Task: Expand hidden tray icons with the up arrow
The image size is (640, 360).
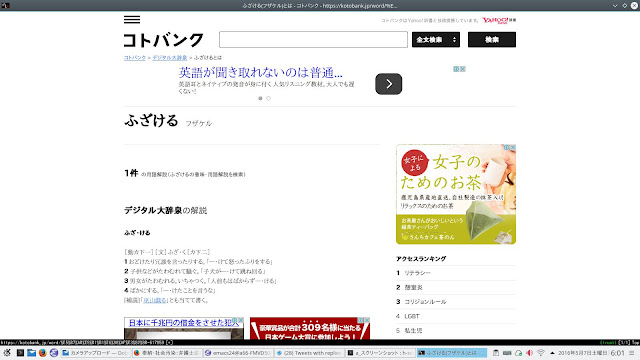Action: 552,353
